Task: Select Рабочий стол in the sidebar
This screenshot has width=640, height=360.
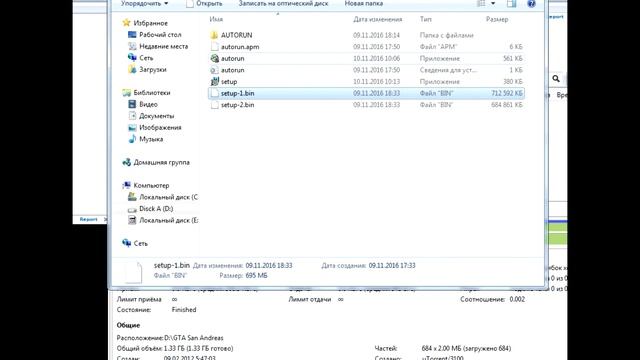Action: pyautogui.click(x=160, y=35)
